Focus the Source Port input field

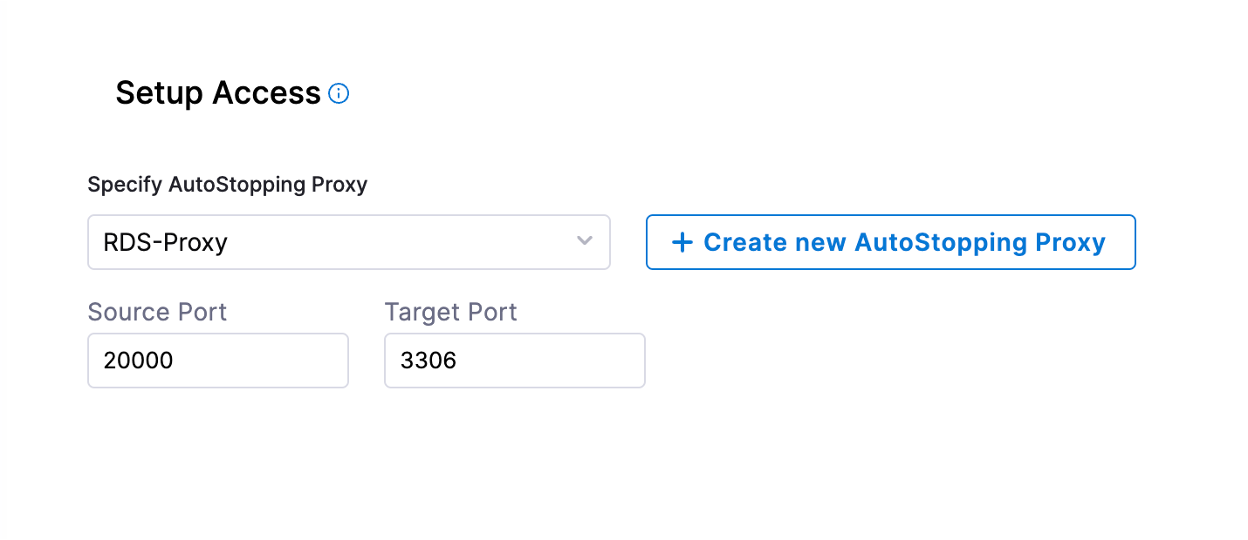[x=218, y=360]
